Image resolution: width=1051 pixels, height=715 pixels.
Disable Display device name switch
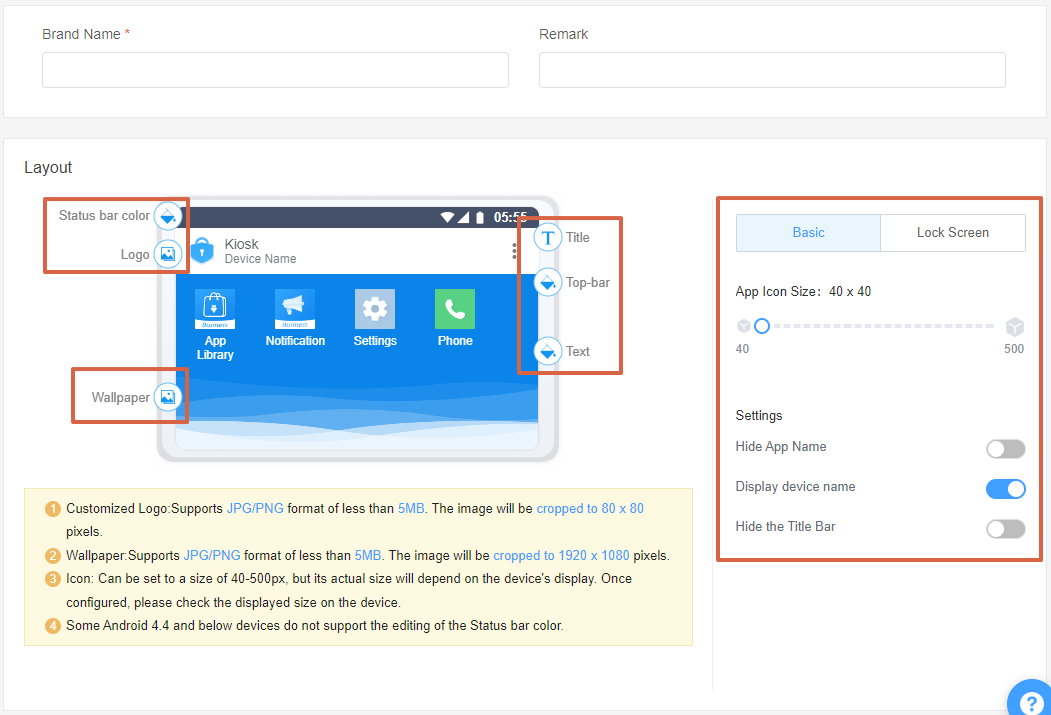(1005, 489)
